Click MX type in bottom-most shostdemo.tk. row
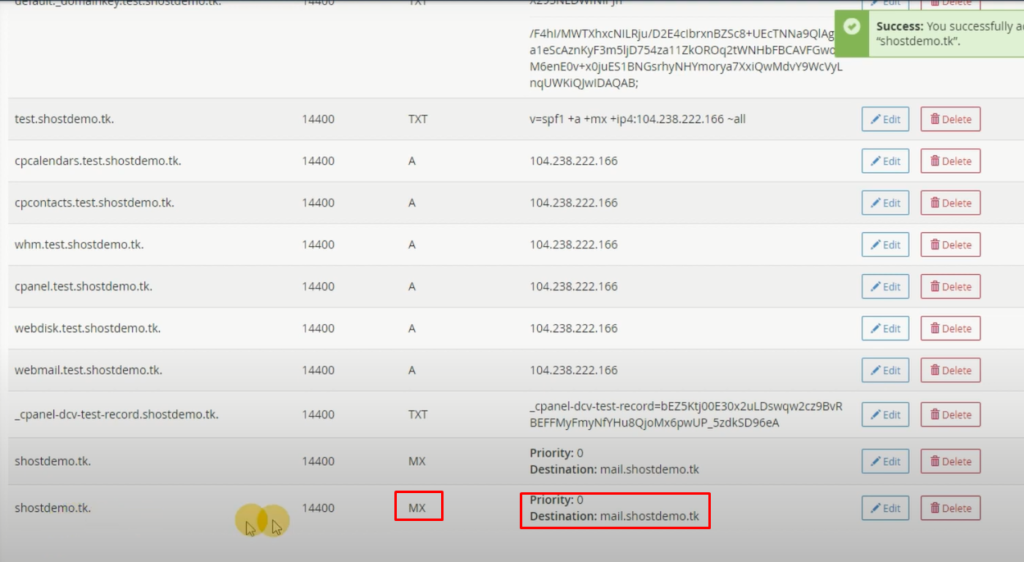 (417, 507)
